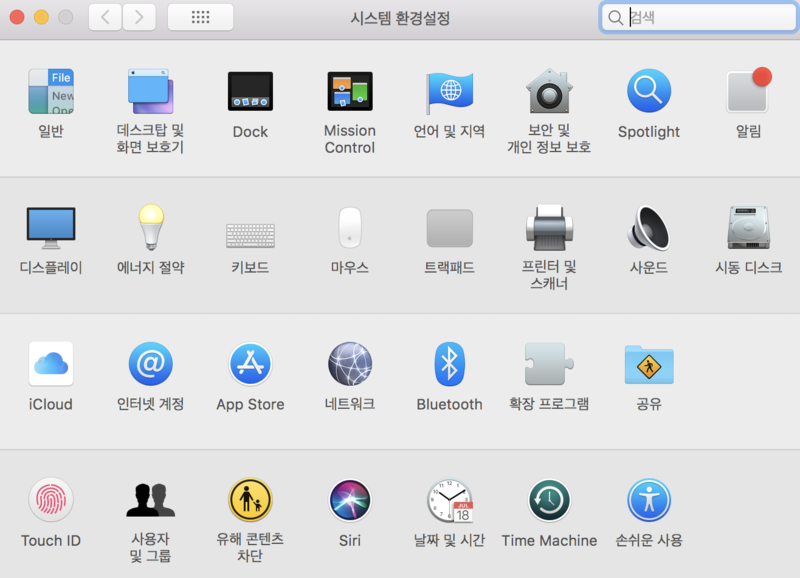
Task: Minimize the window with yellow button
Action: pos(41,17)
